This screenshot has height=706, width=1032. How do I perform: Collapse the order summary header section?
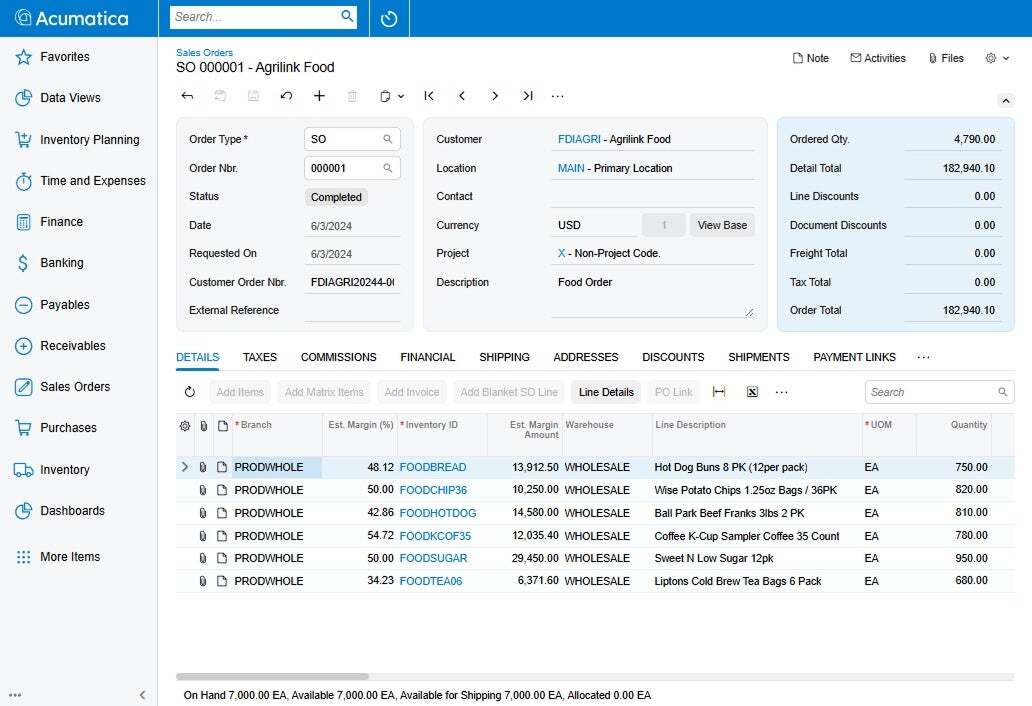coord(1006,100)
